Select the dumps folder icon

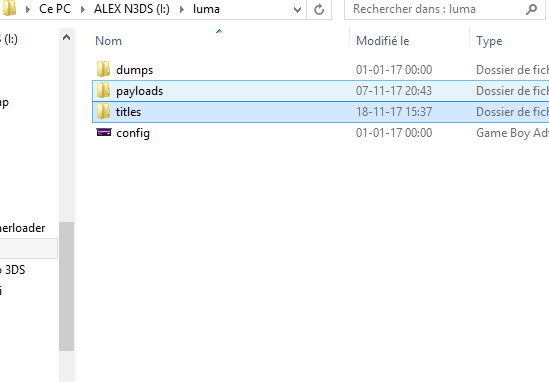(103, 69)
